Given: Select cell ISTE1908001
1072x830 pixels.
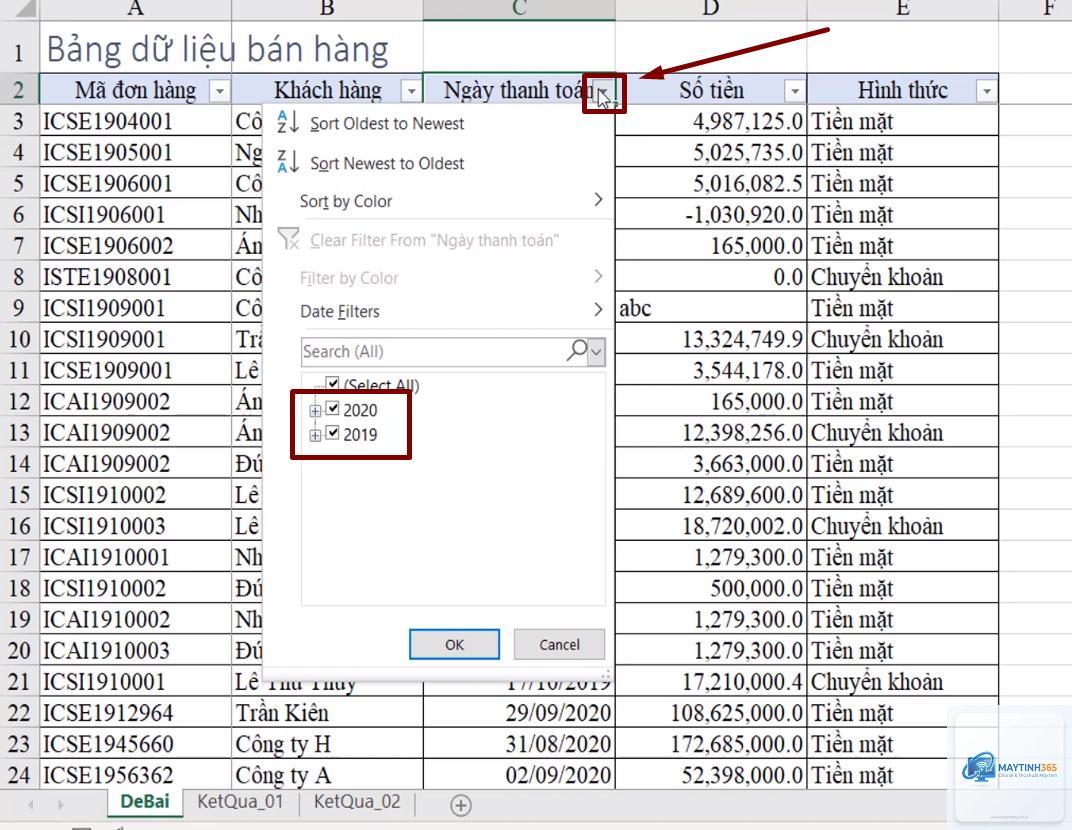Looking at the screenshot, I should click(135, 276).
